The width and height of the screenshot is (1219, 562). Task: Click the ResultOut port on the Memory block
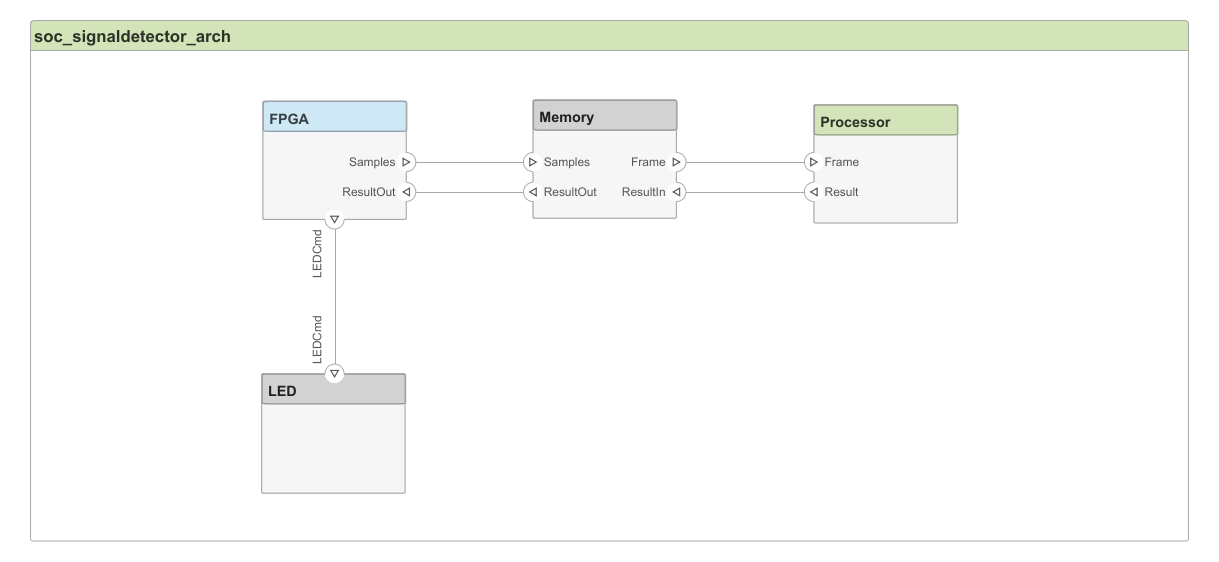click(532, 191)
